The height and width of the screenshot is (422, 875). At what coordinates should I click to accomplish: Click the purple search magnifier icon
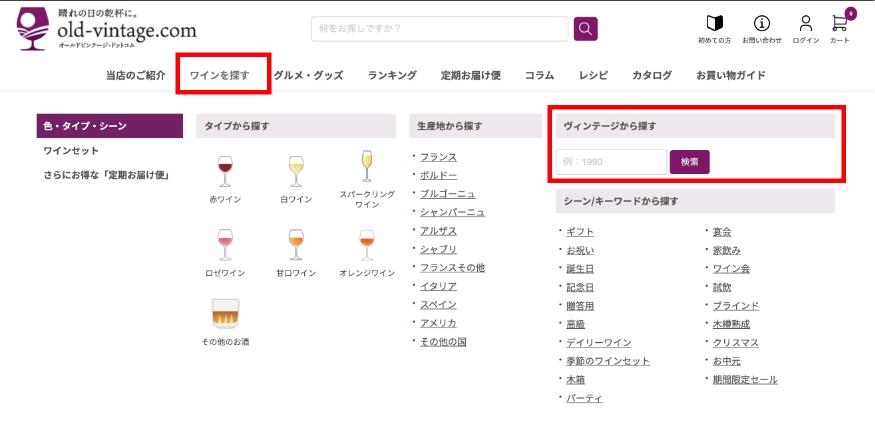(585, 28)
